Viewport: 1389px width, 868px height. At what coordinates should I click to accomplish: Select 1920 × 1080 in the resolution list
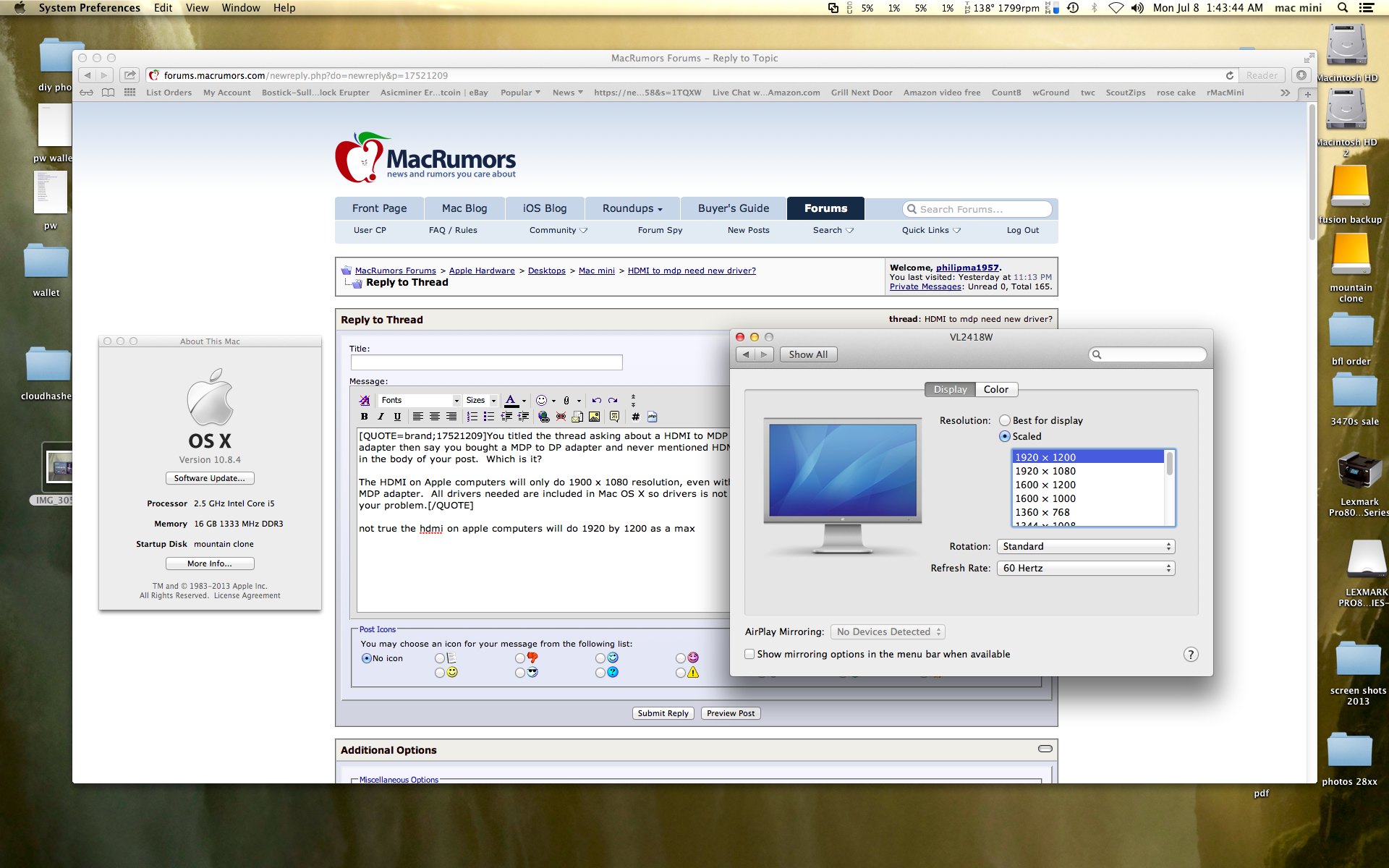point(1087,471)
